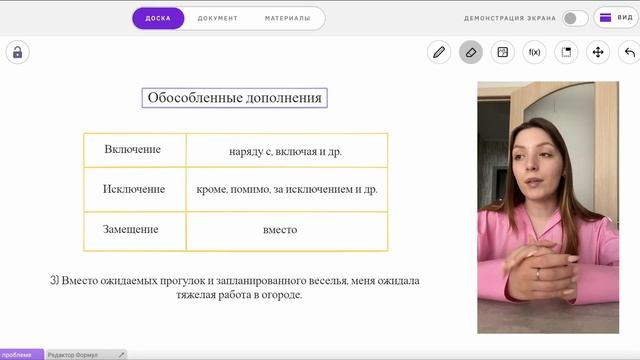640x360 pixels.
Task: Click the проблема button at bottom
Action: 21,355
